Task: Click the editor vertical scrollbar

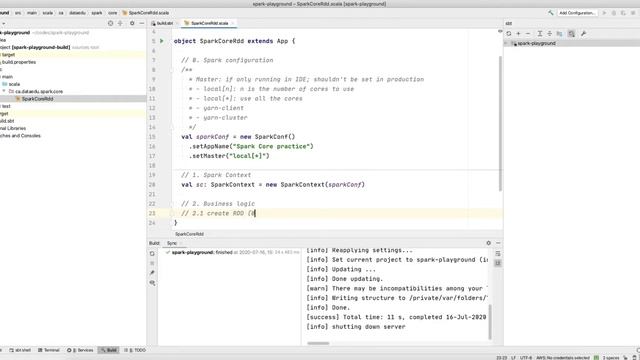Action: point(500,123)
